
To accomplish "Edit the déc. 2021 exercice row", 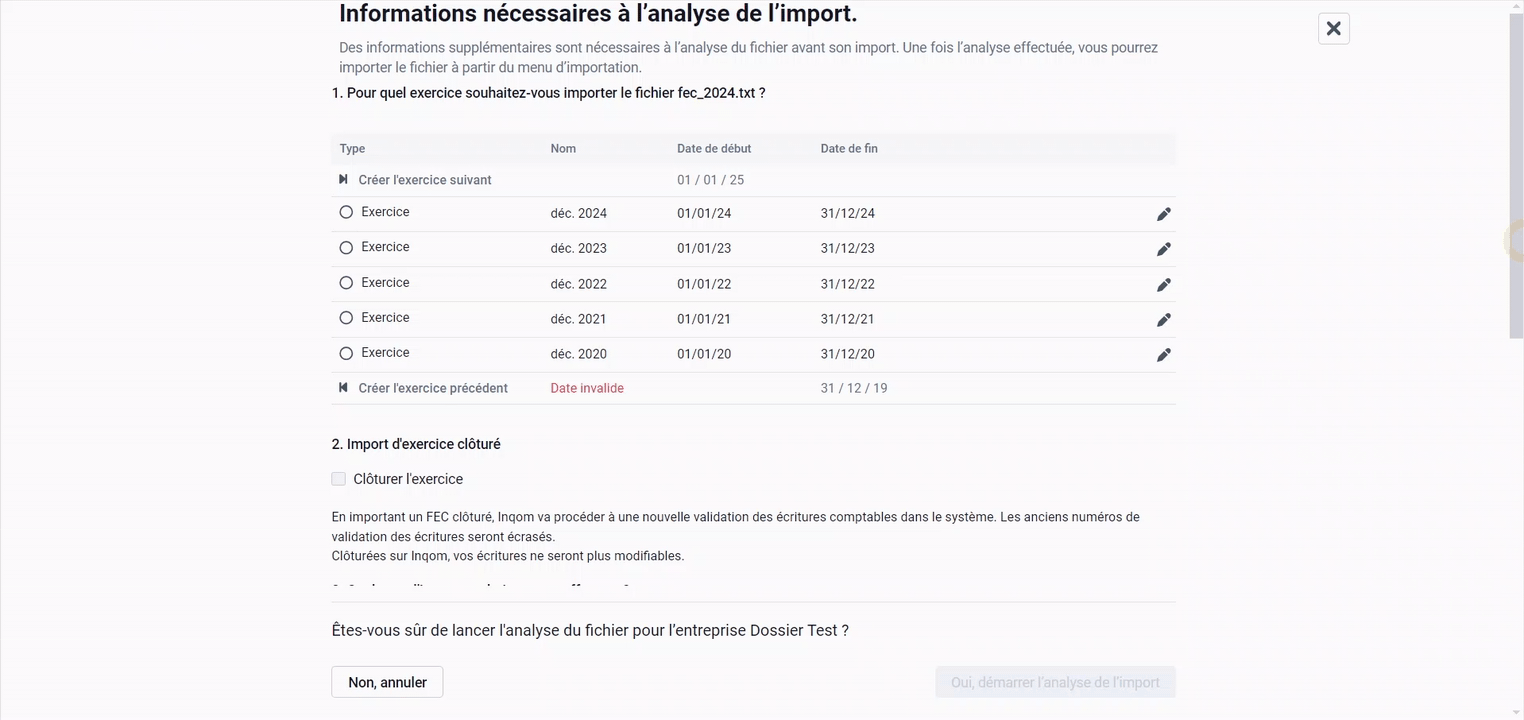I will click(1163, 320).
